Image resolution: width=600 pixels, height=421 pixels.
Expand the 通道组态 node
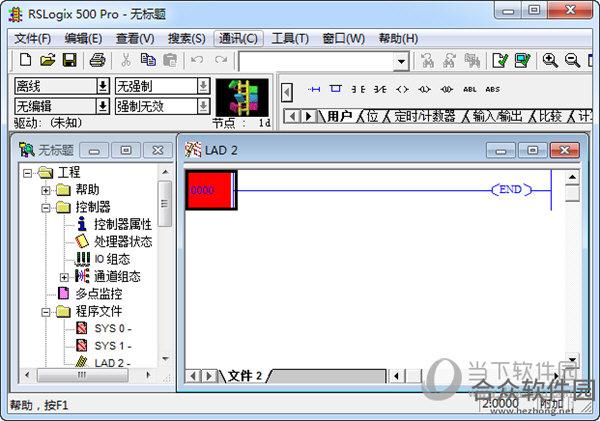click(64, 277)
